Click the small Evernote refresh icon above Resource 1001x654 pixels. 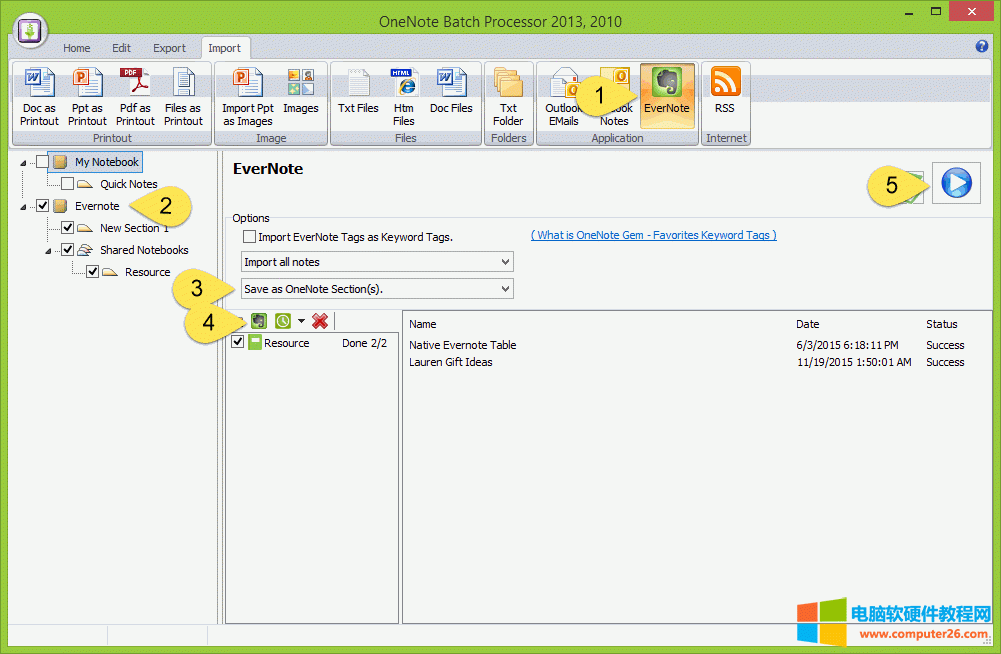(x=259, y=321)
